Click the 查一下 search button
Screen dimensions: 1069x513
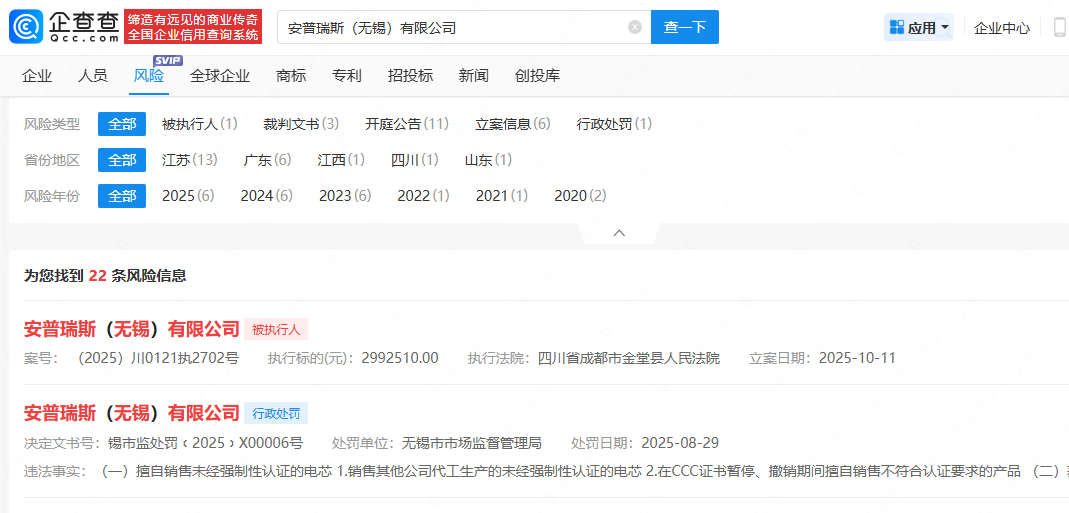(684, 27)
